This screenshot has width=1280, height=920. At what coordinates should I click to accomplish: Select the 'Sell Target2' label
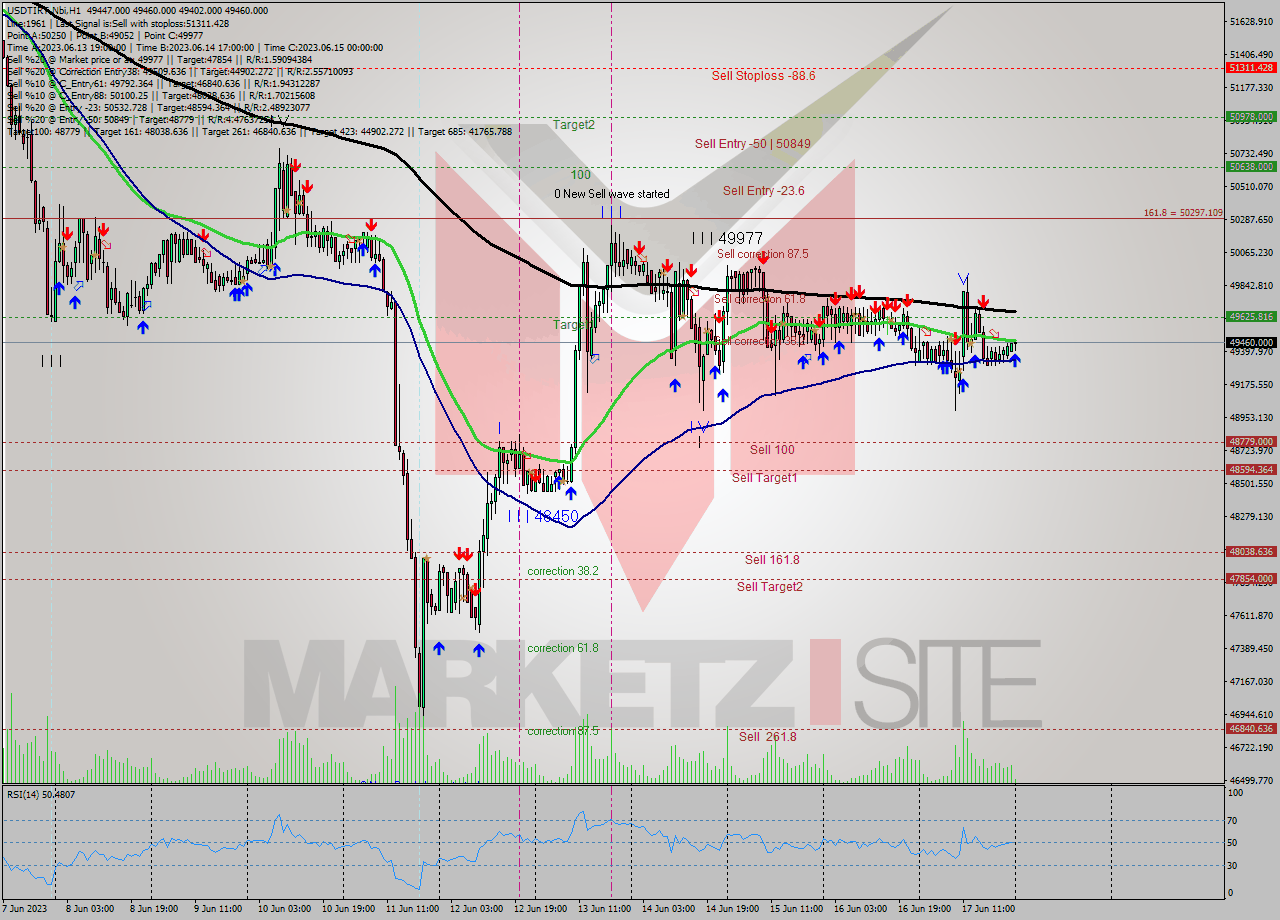[x=769, y=587]
